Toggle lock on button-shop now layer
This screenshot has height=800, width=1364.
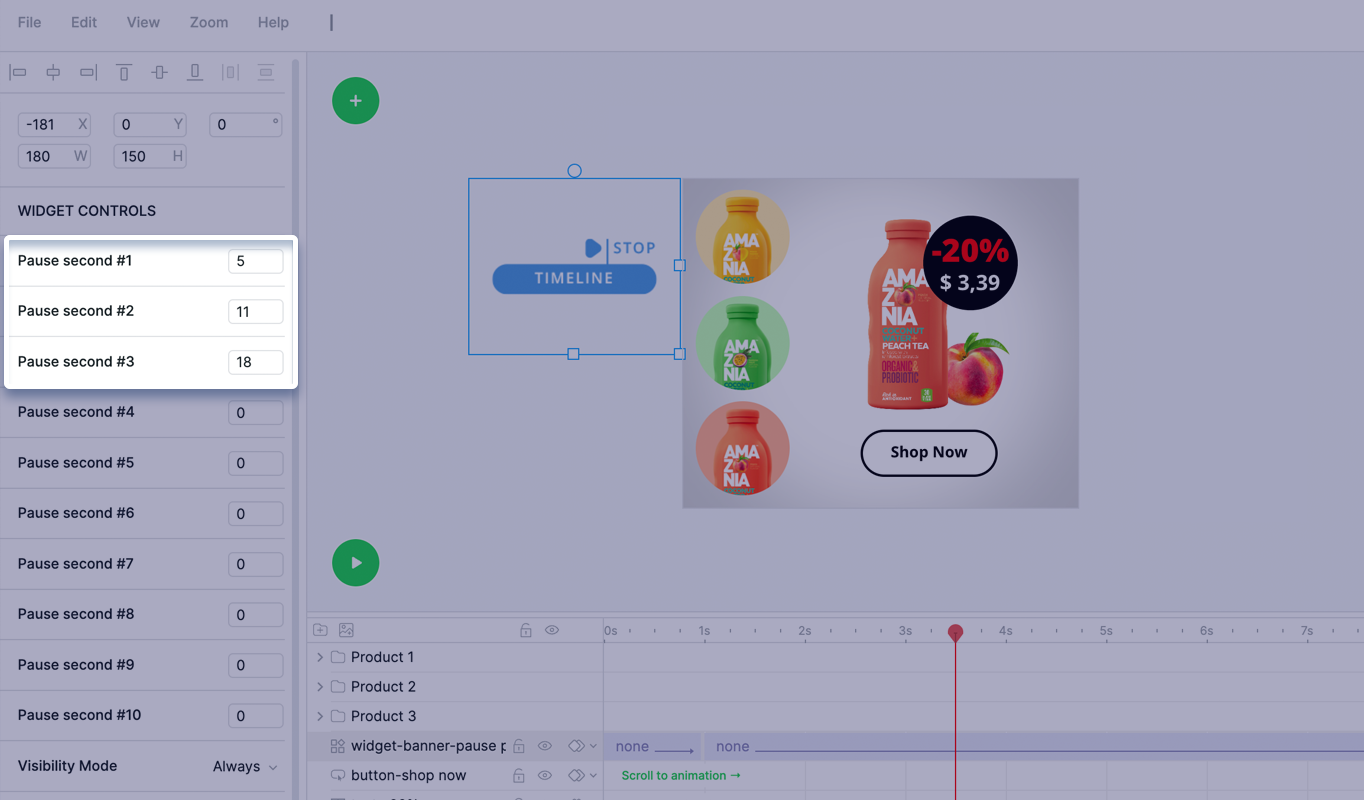pyautogui.click(x=519, y=775)
